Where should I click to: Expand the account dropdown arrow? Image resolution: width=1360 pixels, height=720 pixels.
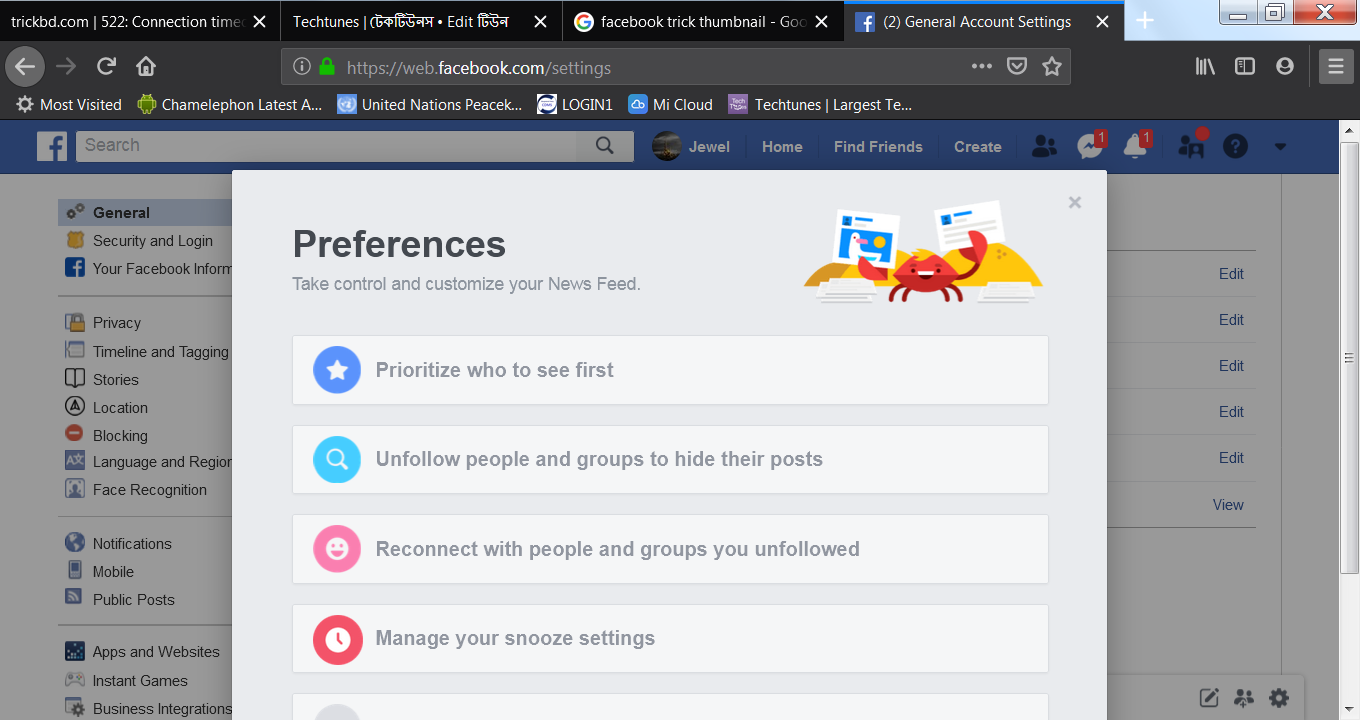click(x=1280, y=147)
